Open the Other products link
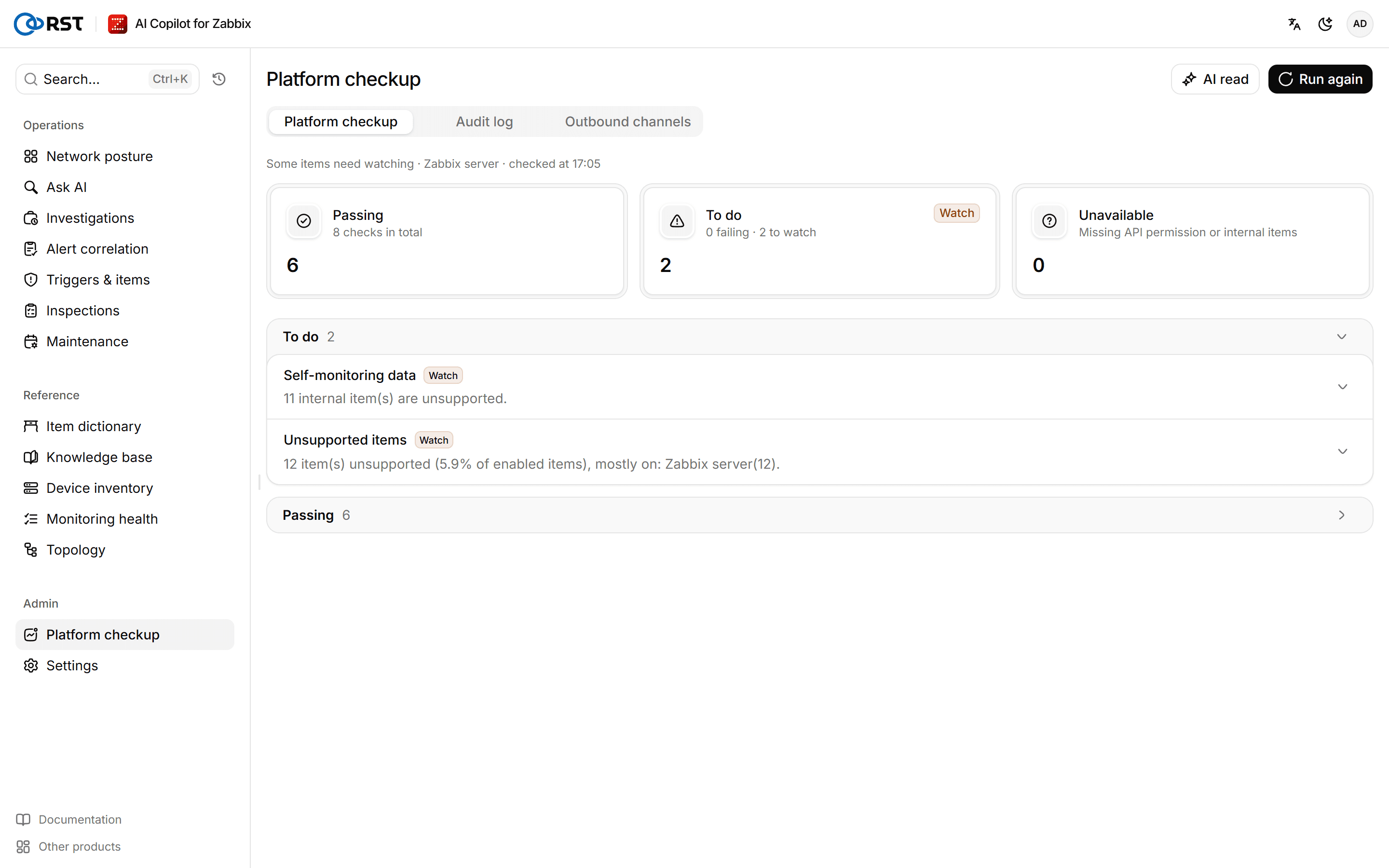The height and width of the screenshot is (868, 1389). coord(69,846)
